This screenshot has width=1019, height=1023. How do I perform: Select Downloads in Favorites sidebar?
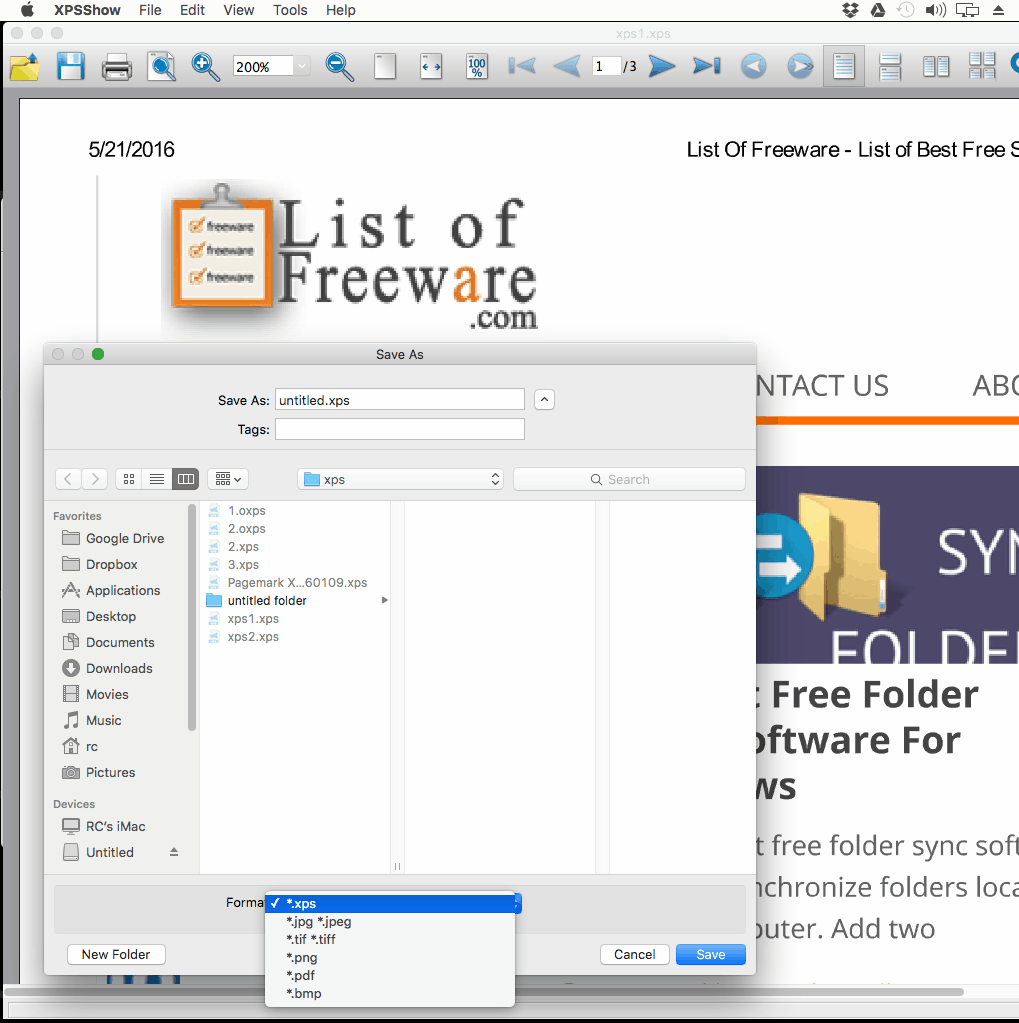click(x=107, y=668)
